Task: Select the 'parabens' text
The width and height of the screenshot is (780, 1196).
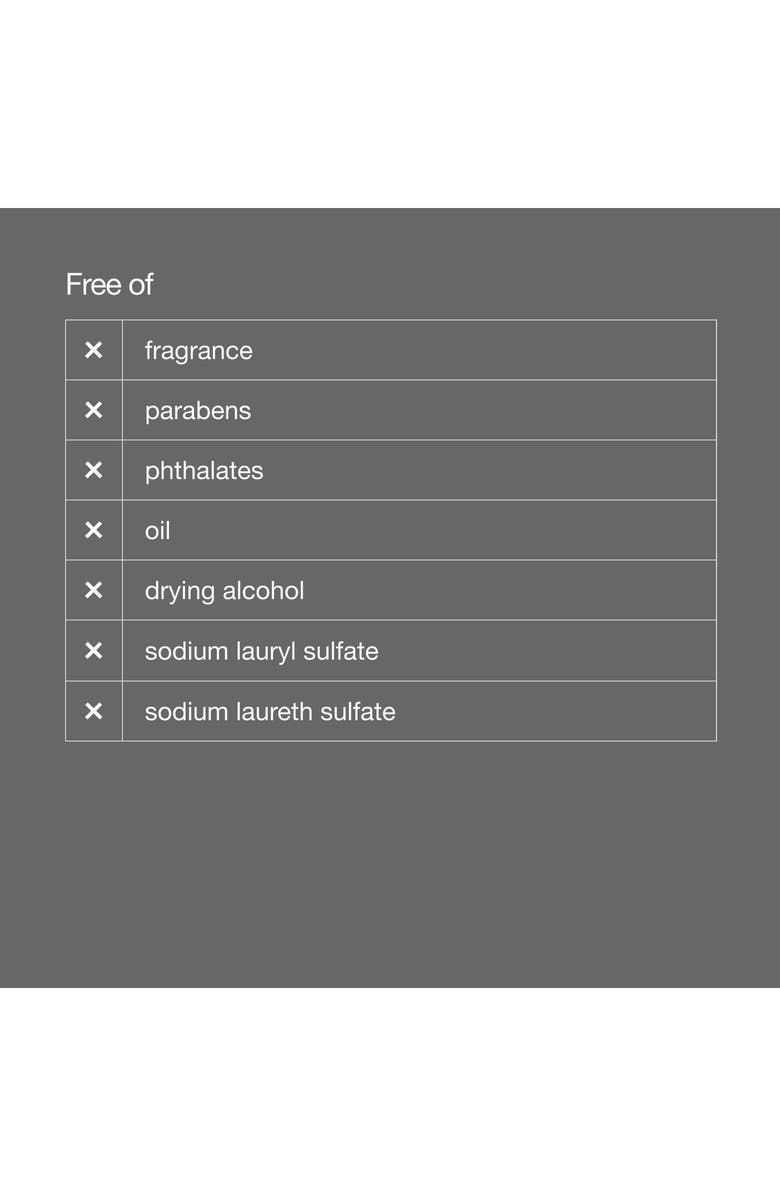Action: (197, 411)
